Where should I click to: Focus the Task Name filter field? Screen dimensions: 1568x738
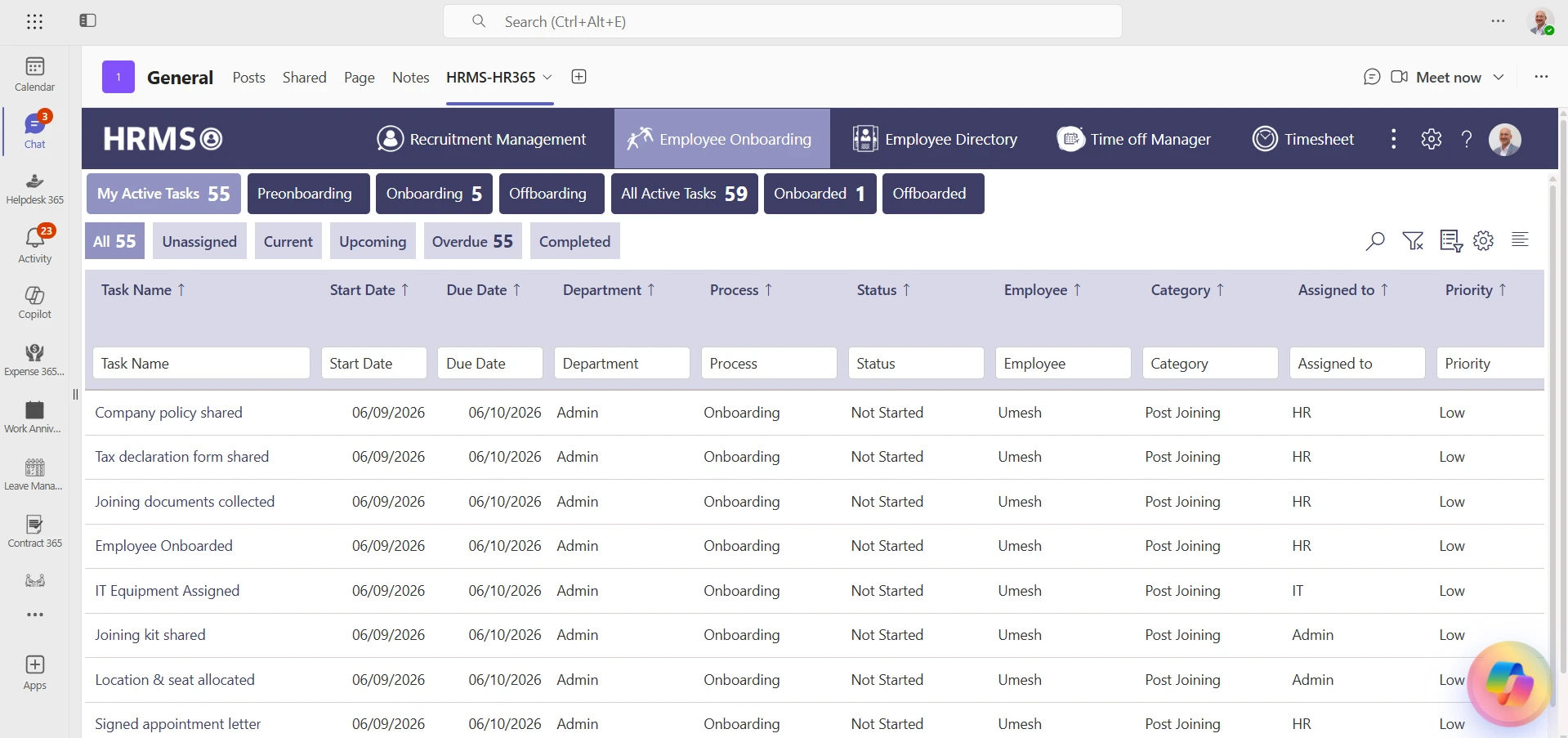201,364
